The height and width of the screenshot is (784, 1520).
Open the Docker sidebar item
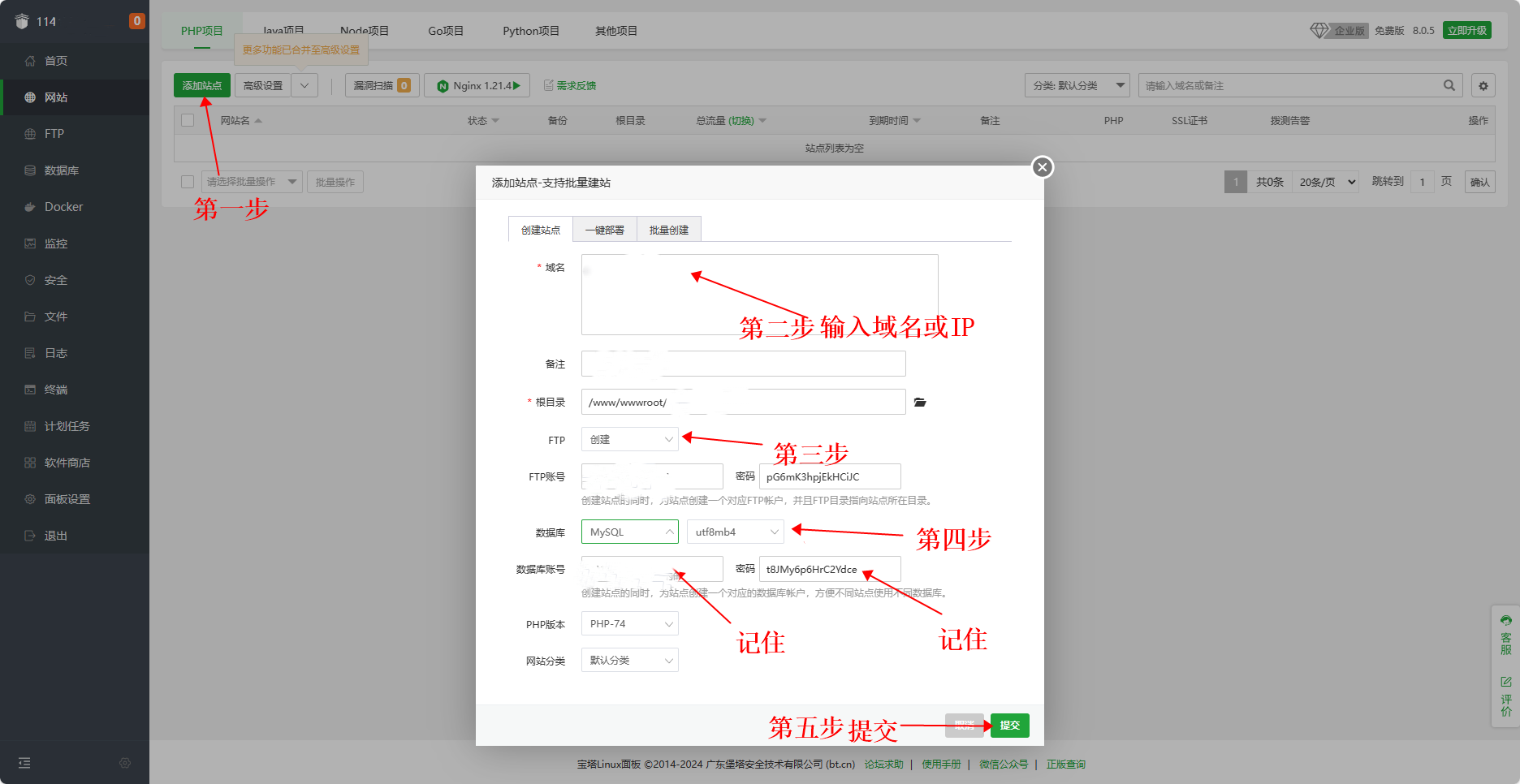(x=63, y=207)
